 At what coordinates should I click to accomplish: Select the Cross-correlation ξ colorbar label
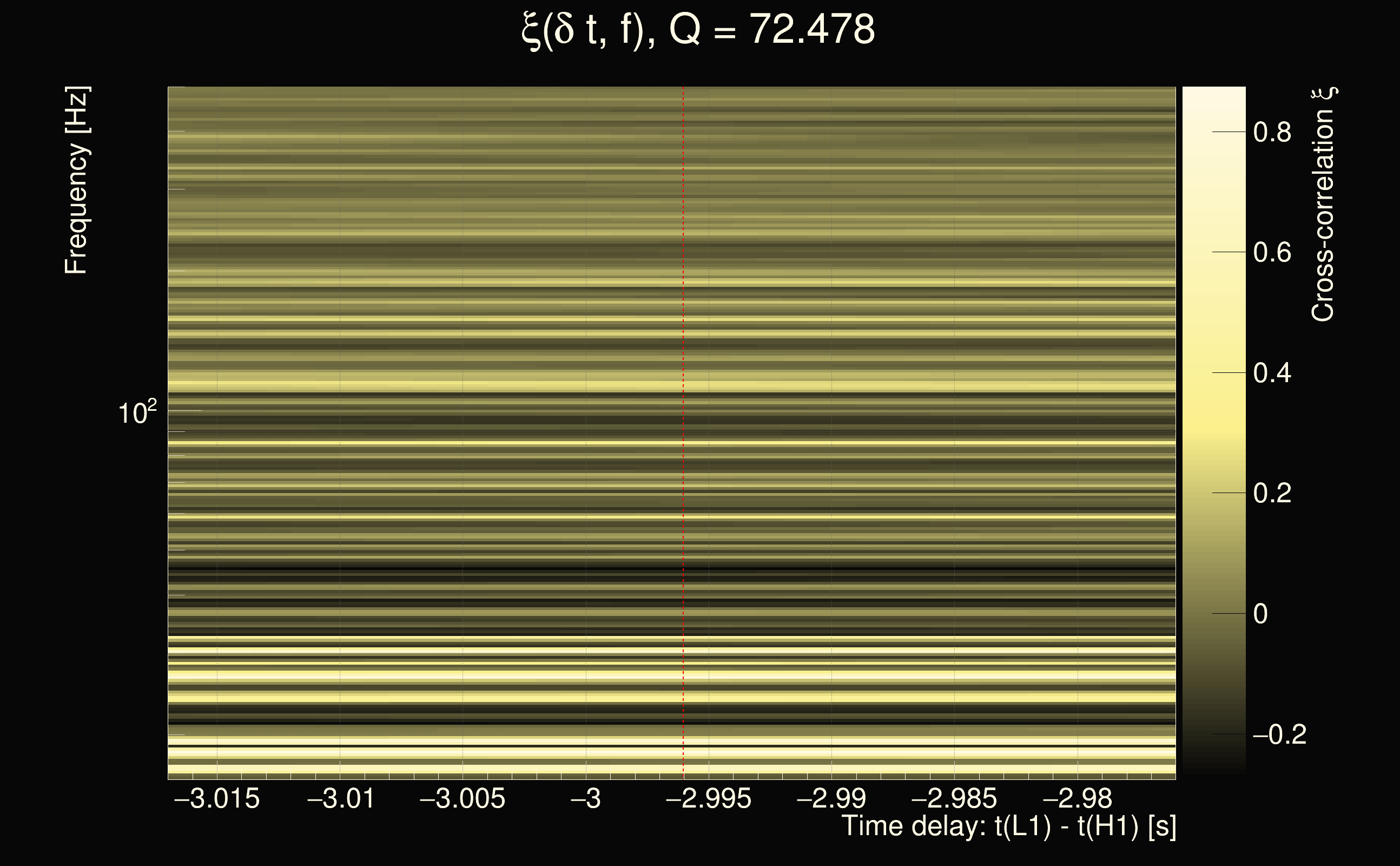click(1323, 205)
